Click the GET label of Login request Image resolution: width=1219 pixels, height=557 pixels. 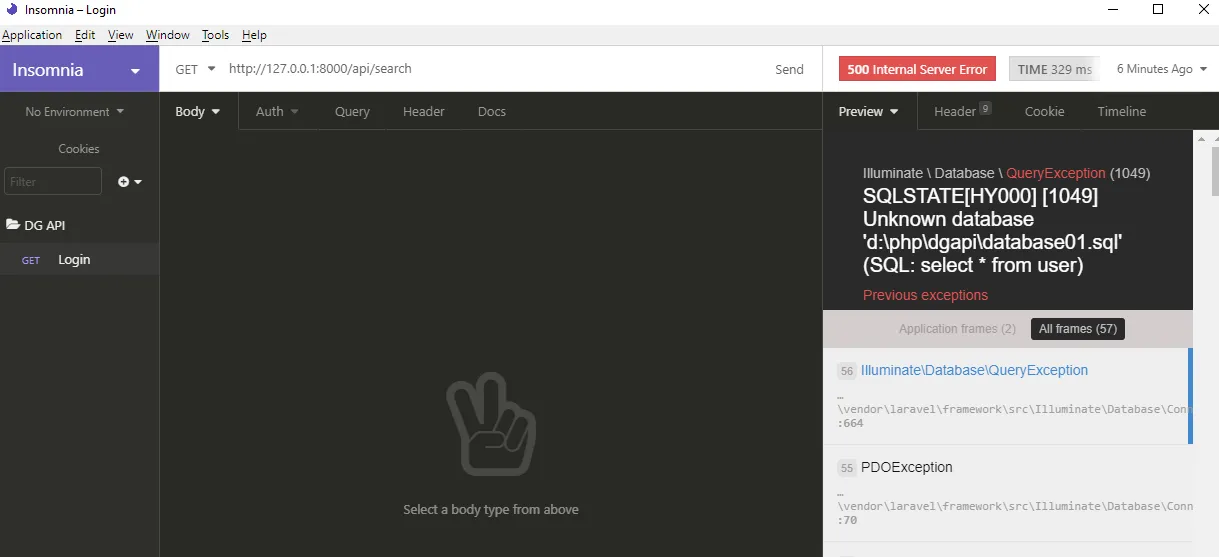[31, 260]
